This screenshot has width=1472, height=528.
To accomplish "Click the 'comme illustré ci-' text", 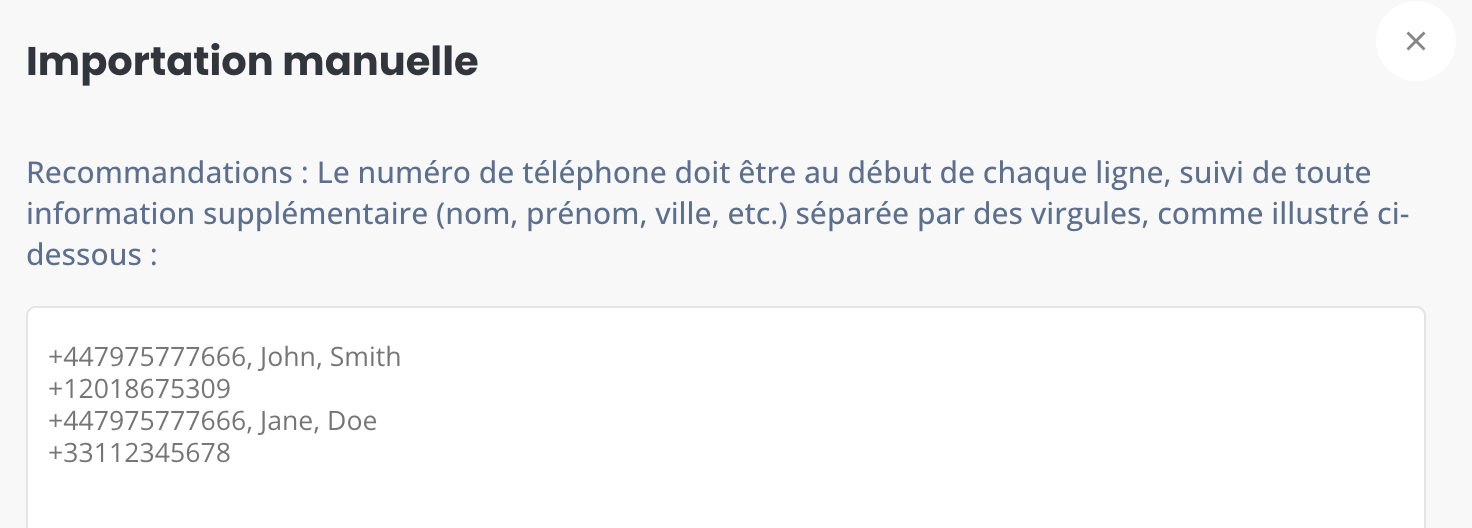I will 1276,214.
